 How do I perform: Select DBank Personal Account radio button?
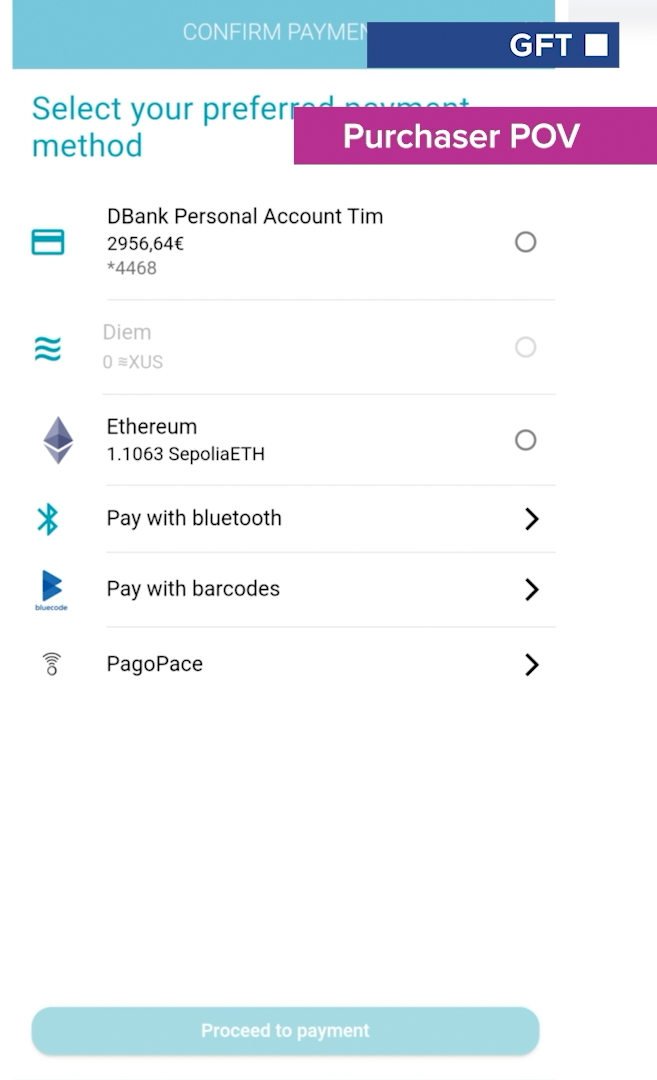coord(525,242)
